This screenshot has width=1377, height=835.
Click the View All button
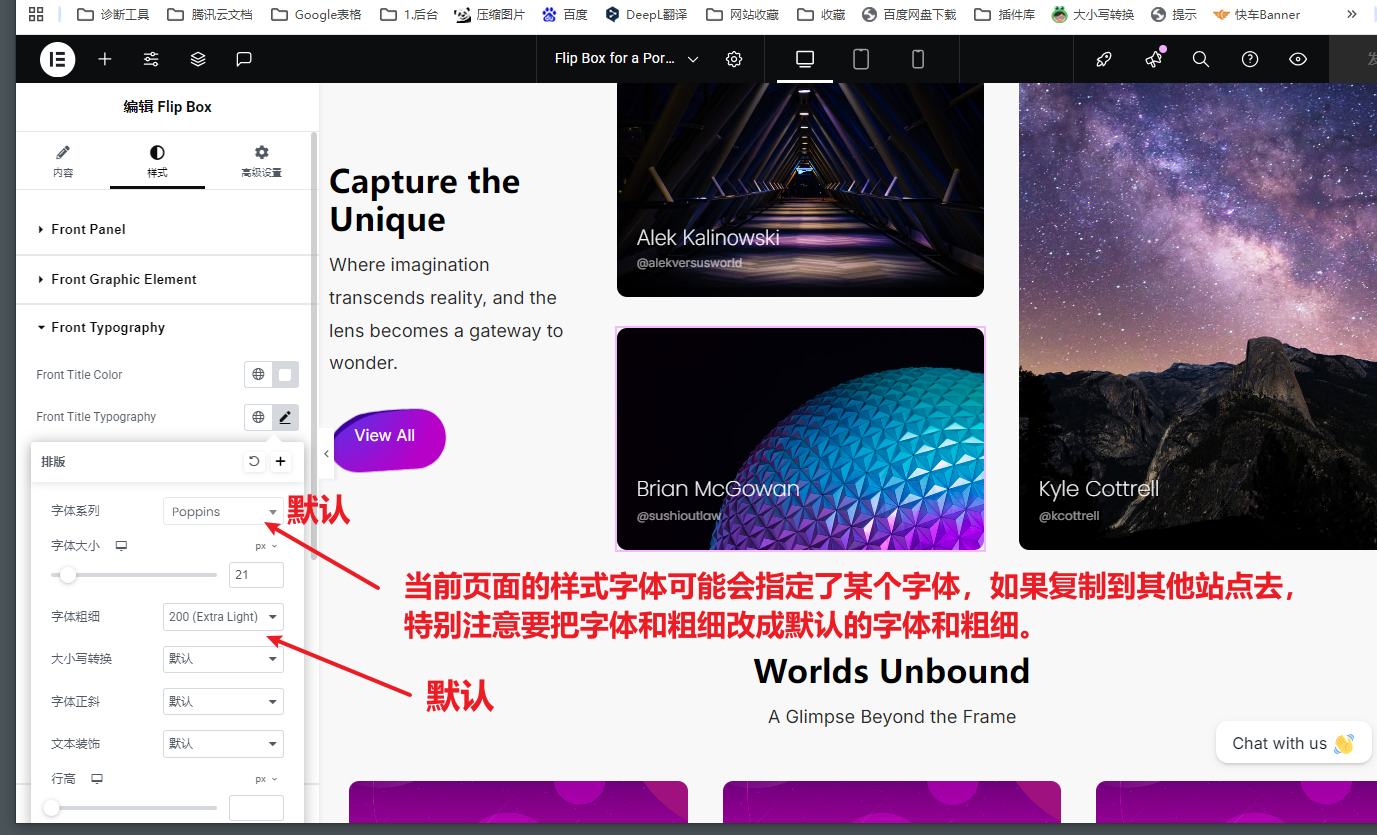385,436
